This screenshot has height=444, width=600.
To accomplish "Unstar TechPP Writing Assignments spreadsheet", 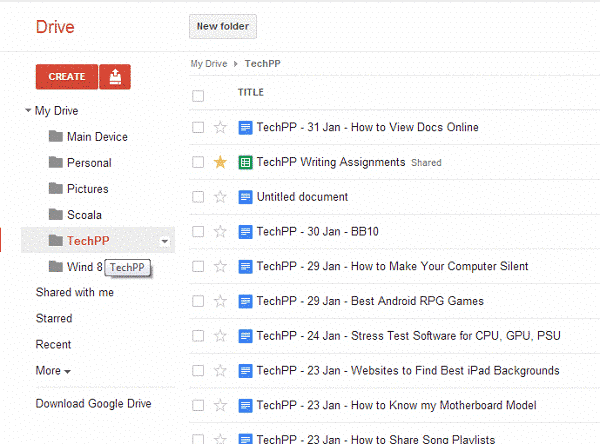I will pyautogui.click(x=220, y=162).
